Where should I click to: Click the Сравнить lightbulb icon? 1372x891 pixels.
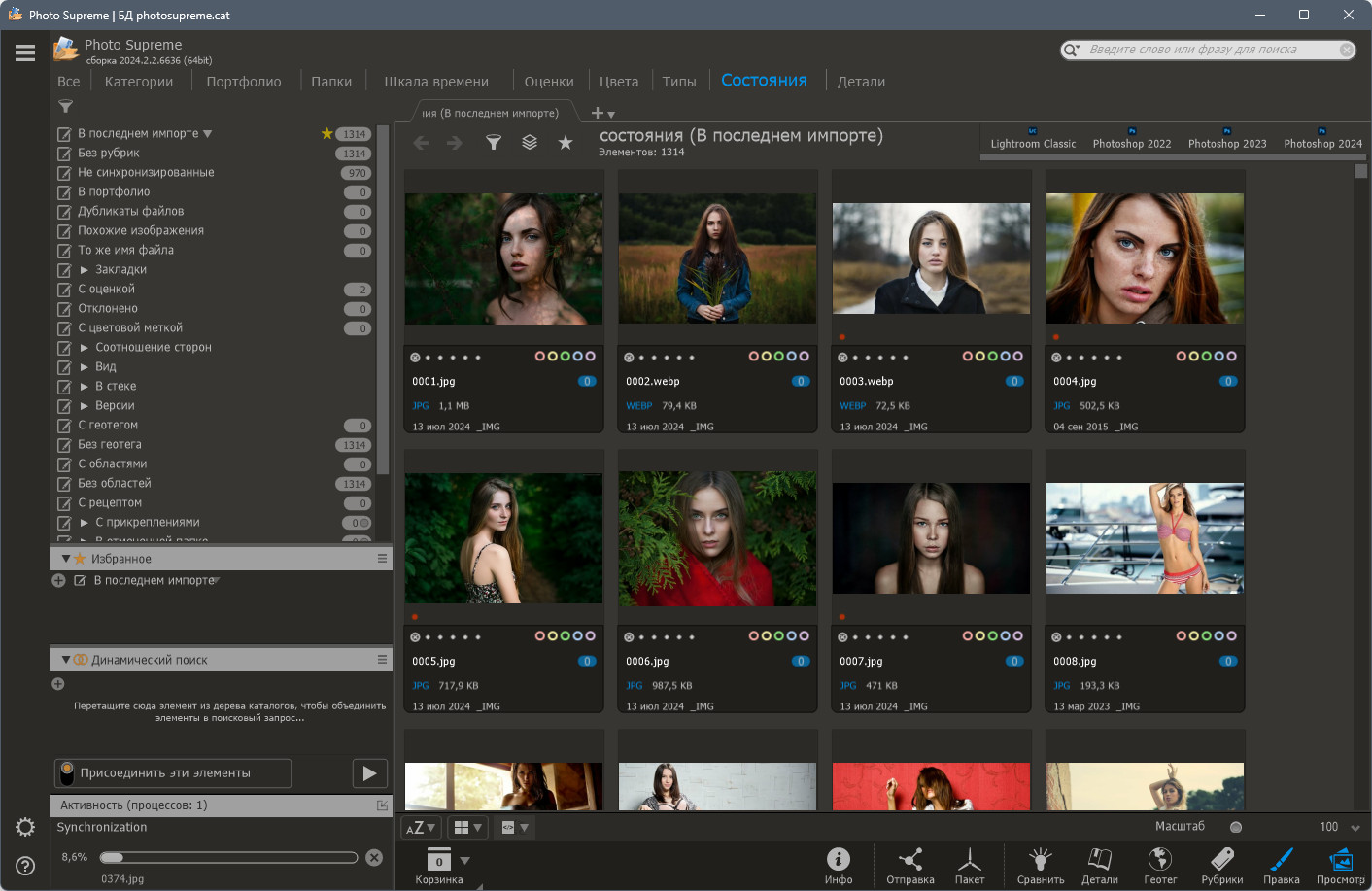[1041, 859]
